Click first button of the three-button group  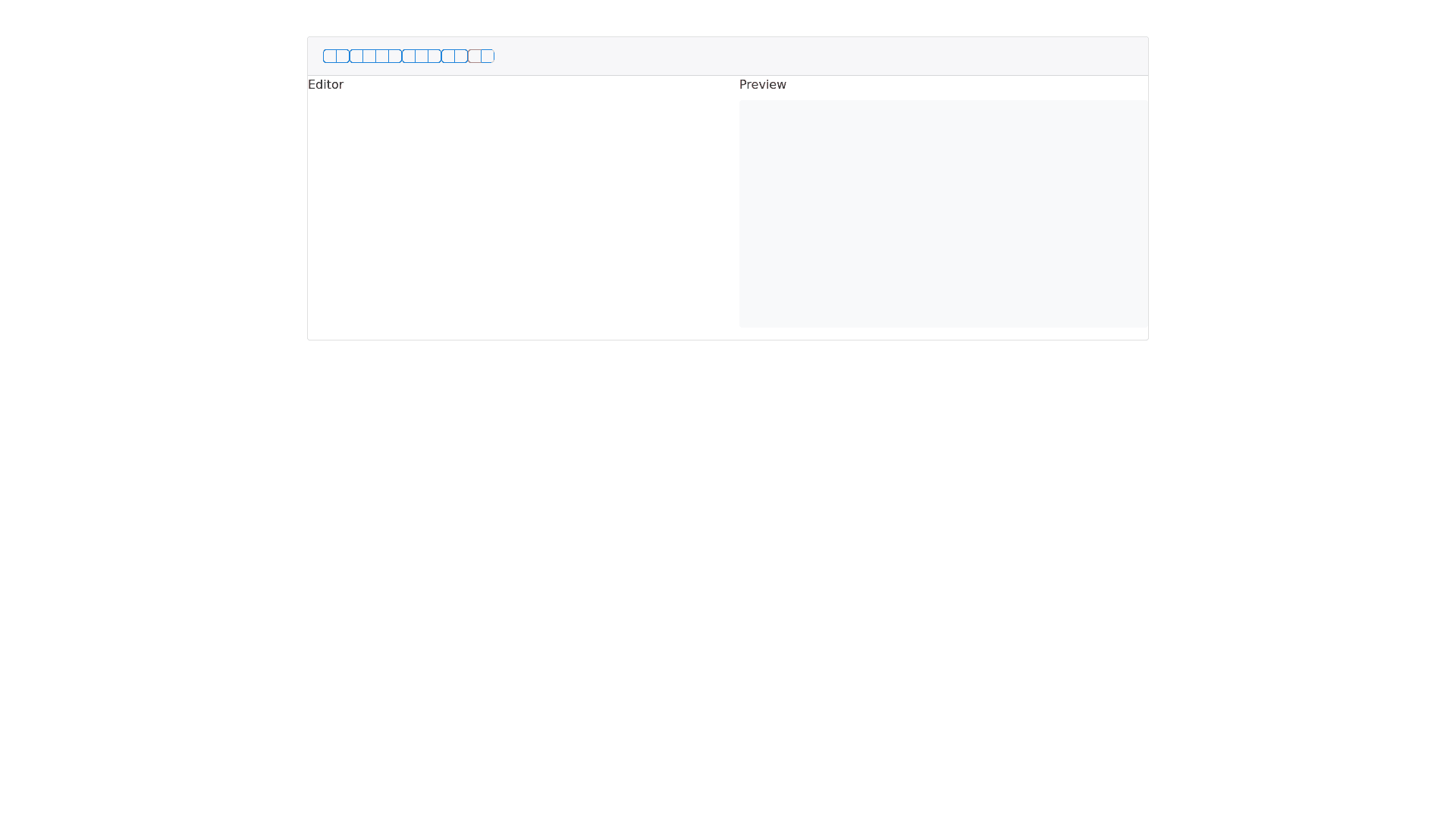409,56
